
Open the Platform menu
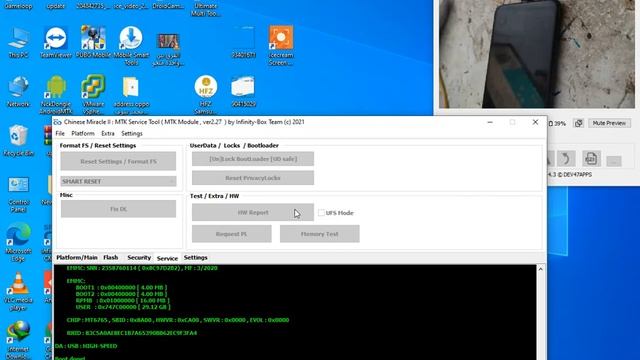pos(83,133)
